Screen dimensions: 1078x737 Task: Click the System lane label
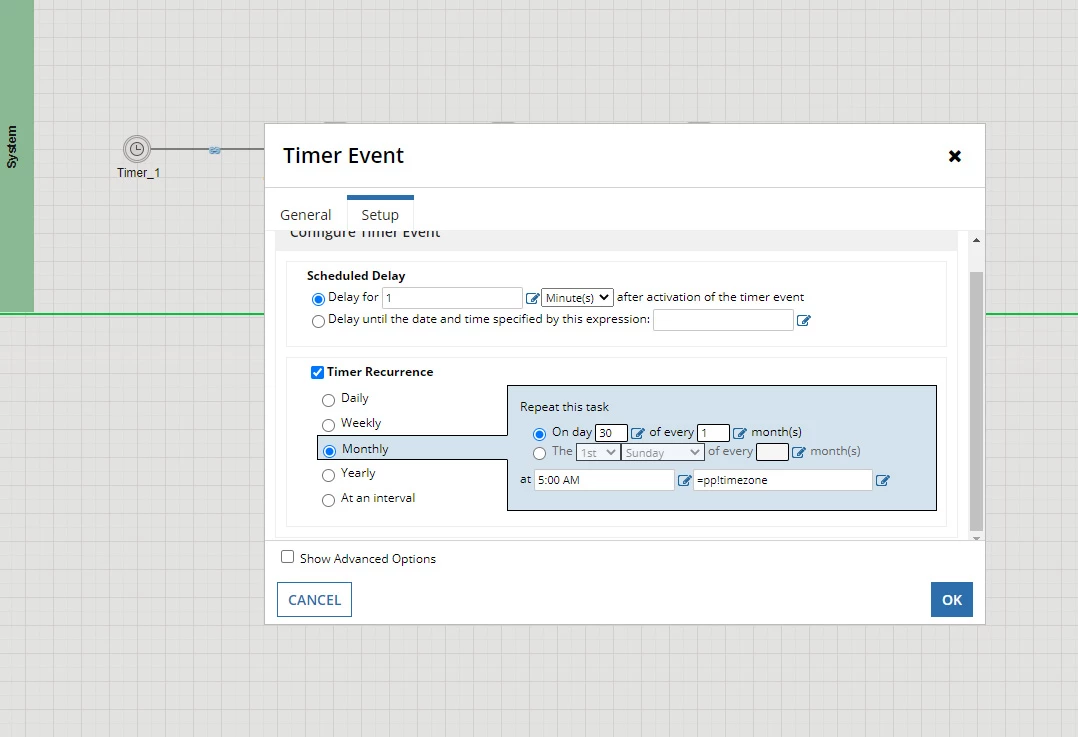(12, 146)
